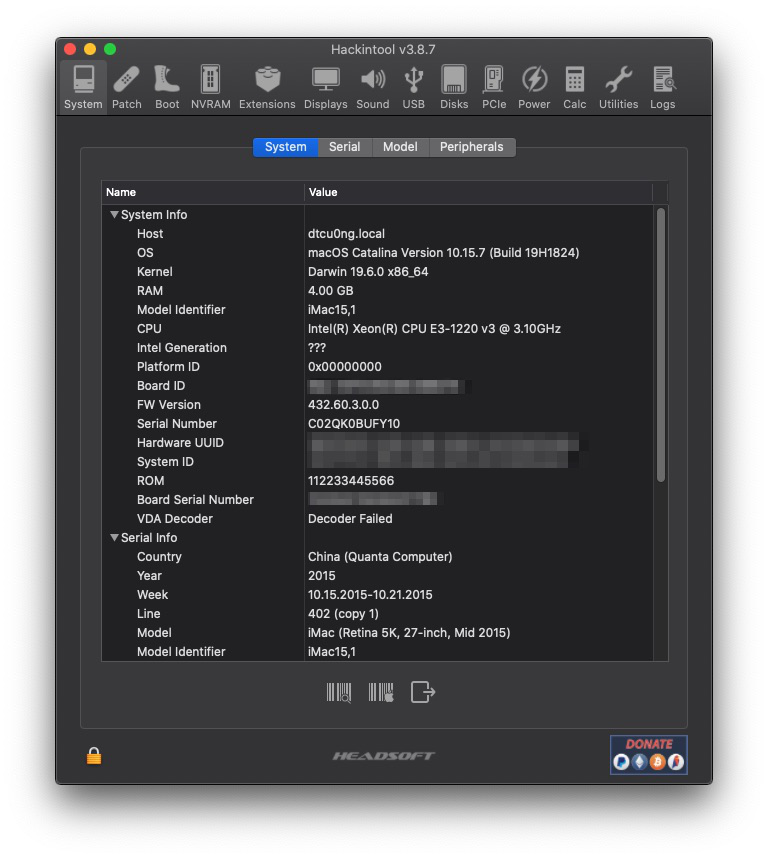Click the export arrow icon
The width and height of the screenshot is (768, 858).
(423, 692)
